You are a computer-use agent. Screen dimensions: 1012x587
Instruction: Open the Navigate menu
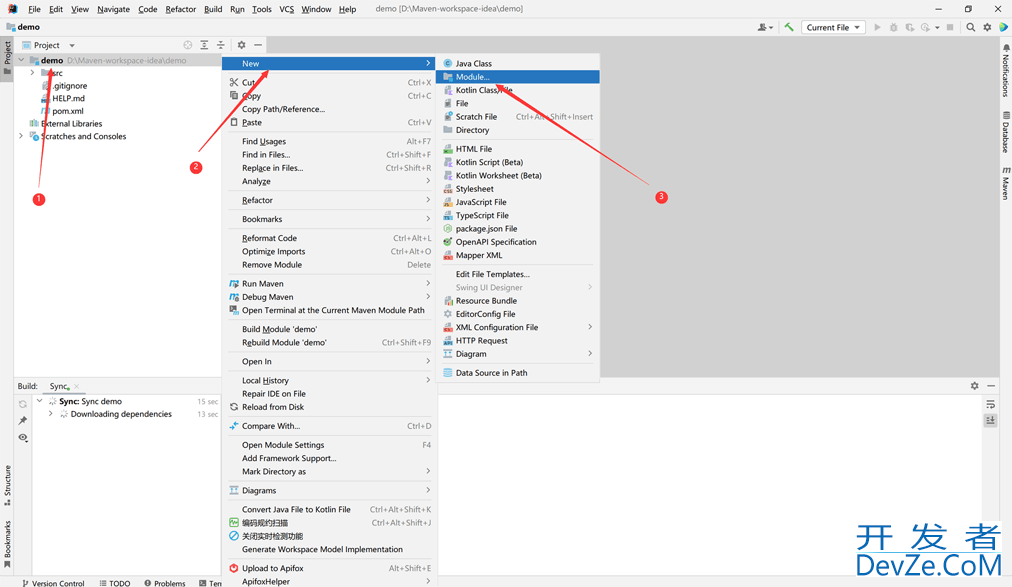pos(113,9)
